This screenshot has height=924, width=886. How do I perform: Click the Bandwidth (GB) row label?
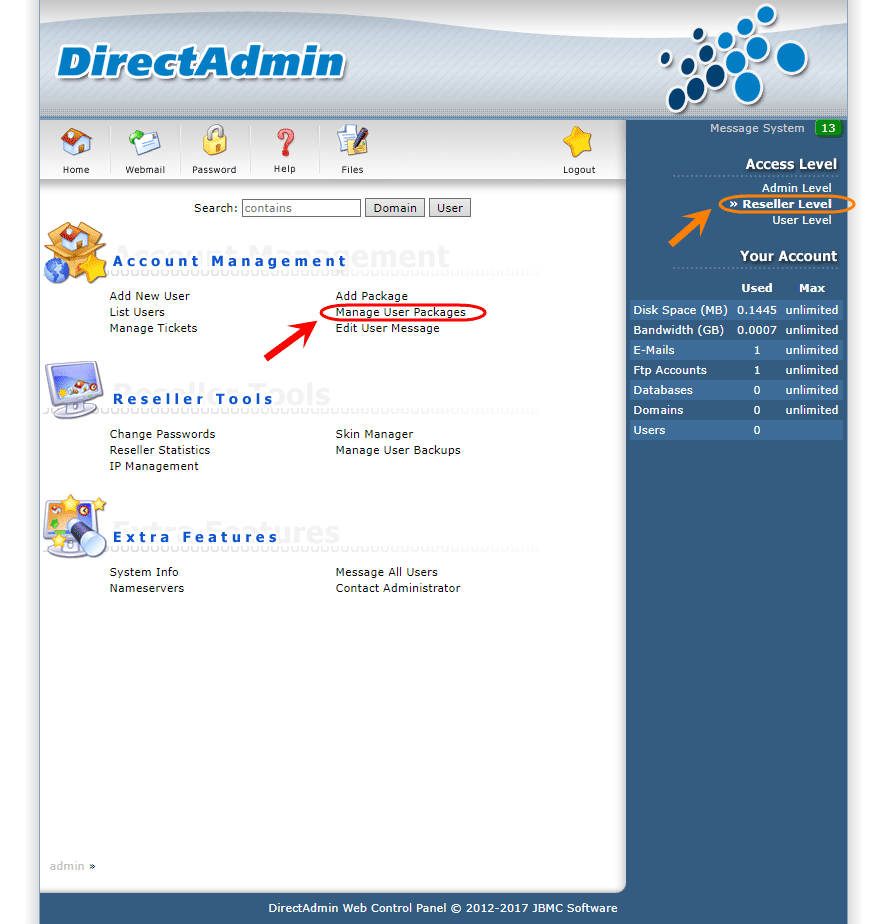(x=679, y=330)
